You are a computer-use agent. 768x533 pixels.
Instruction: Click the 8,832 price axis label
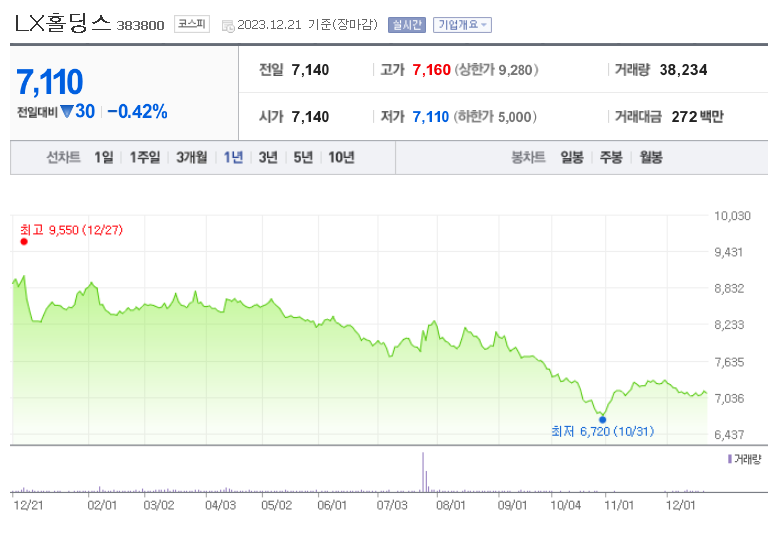(729, 289)
